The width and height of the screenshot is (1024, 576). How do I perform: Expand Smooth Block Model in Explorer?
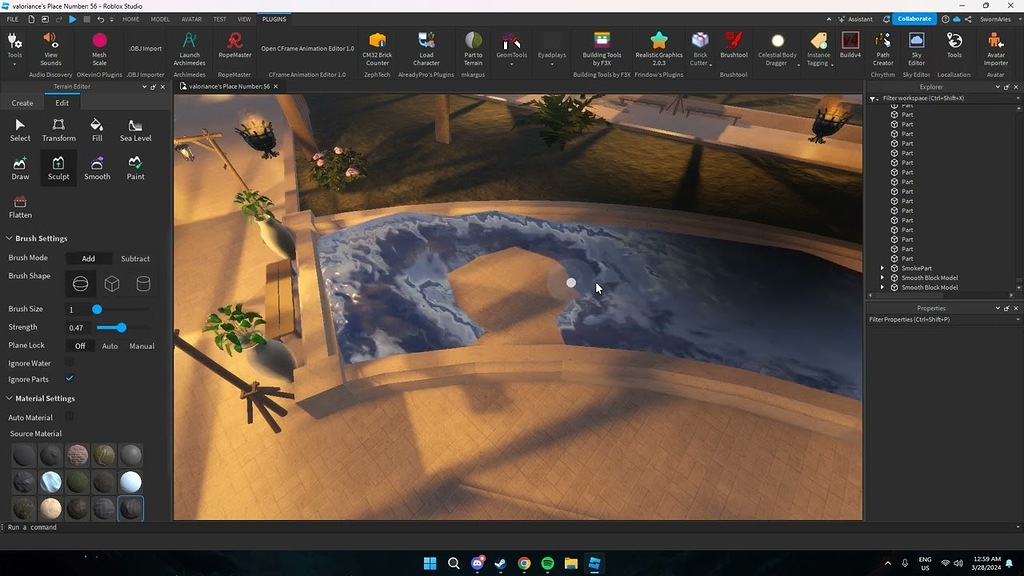click(x=881, y=277)
